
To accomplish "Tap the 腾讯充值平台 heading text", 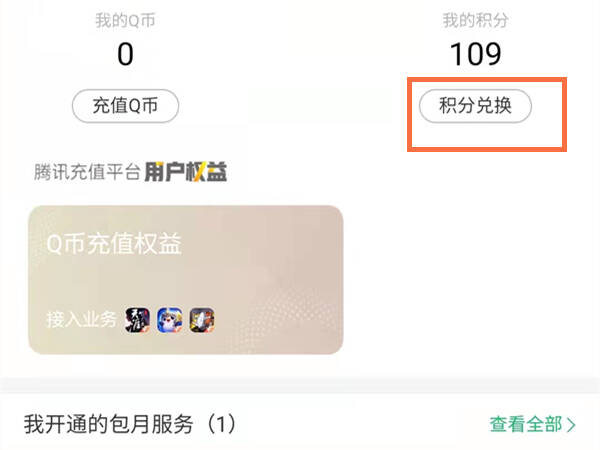I will pyautogui.click(x=87, y=172).
